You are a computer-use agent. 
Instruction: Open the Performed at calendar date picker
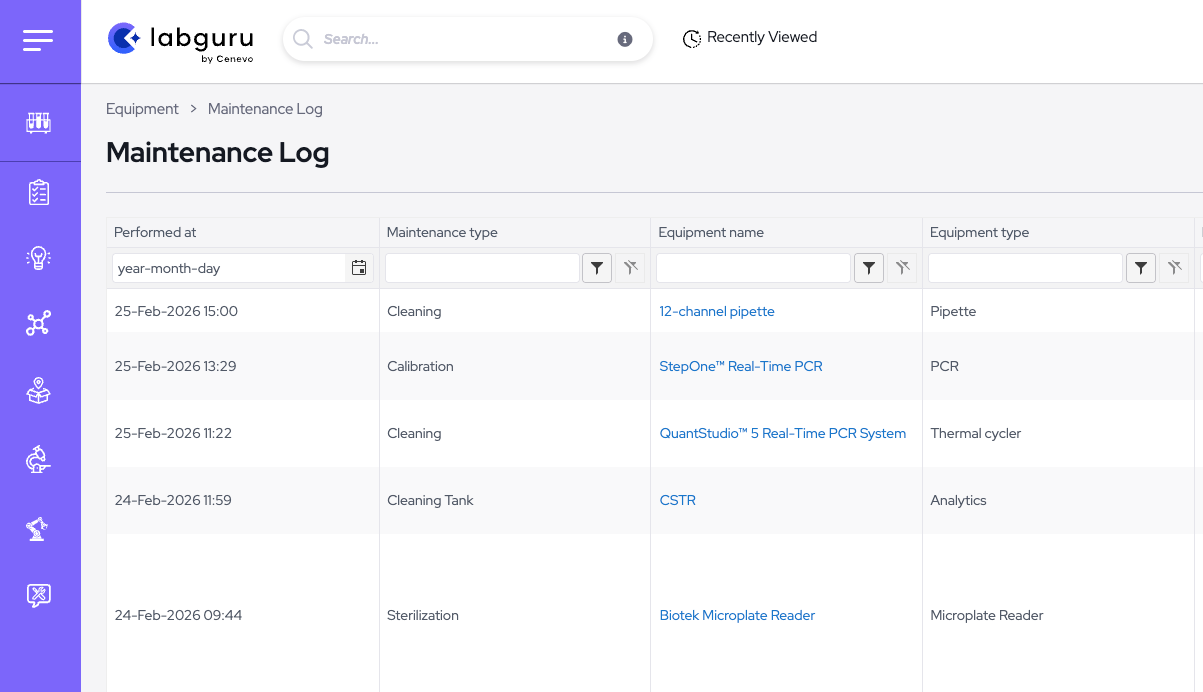click(x=359, y=268)
